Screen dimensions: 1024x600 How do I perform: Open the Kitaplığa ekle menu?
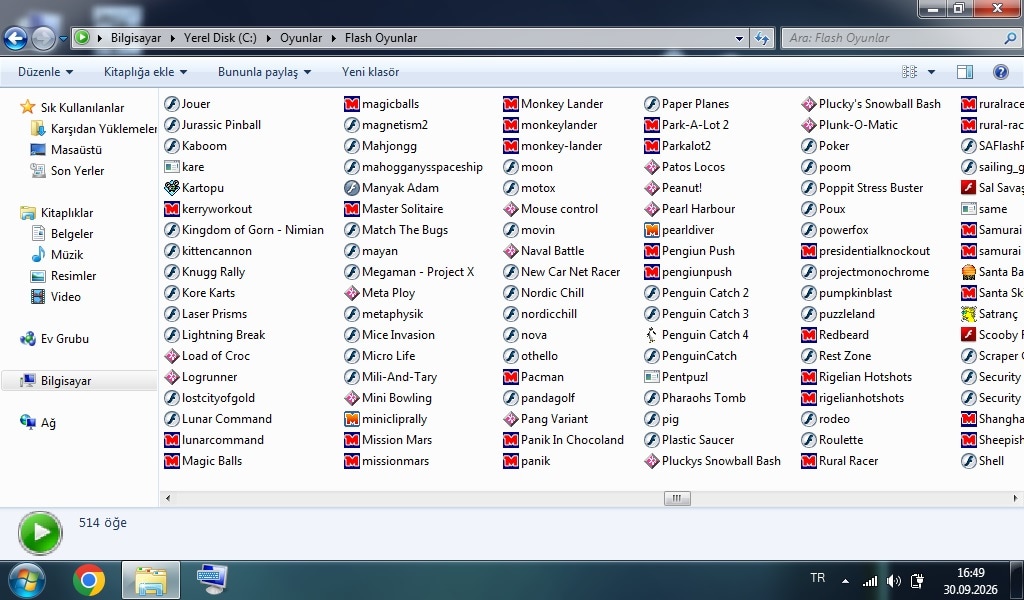tap(145, 72)
